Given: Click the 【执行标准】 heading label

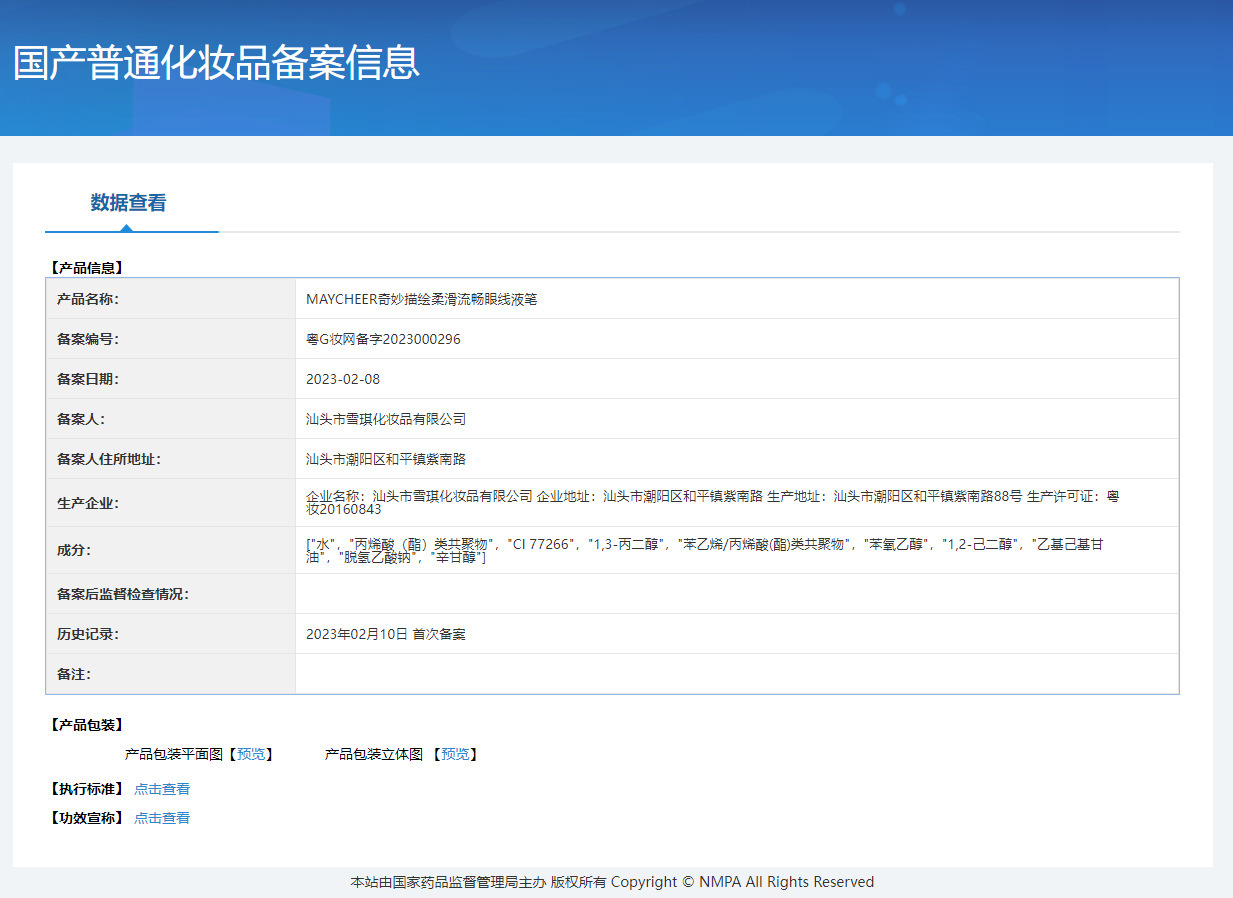Looking at the screenshot, I should tap(85, 789).
